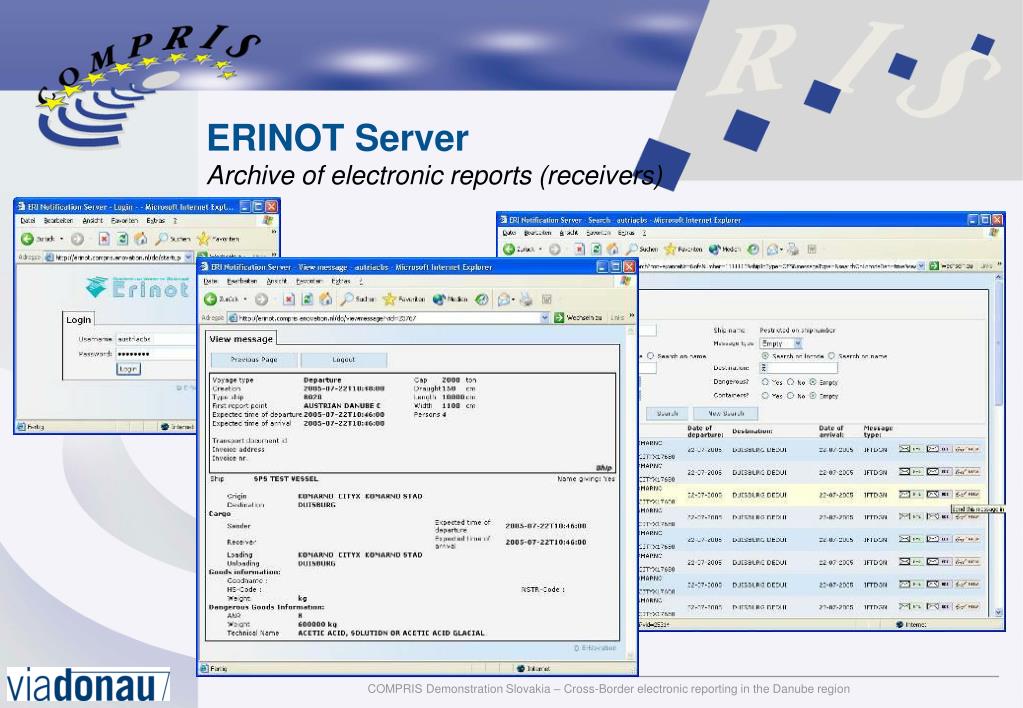The image size is (1023, 708).
Task: Click the 'View message' tab
Action: [x=241, y=339]
